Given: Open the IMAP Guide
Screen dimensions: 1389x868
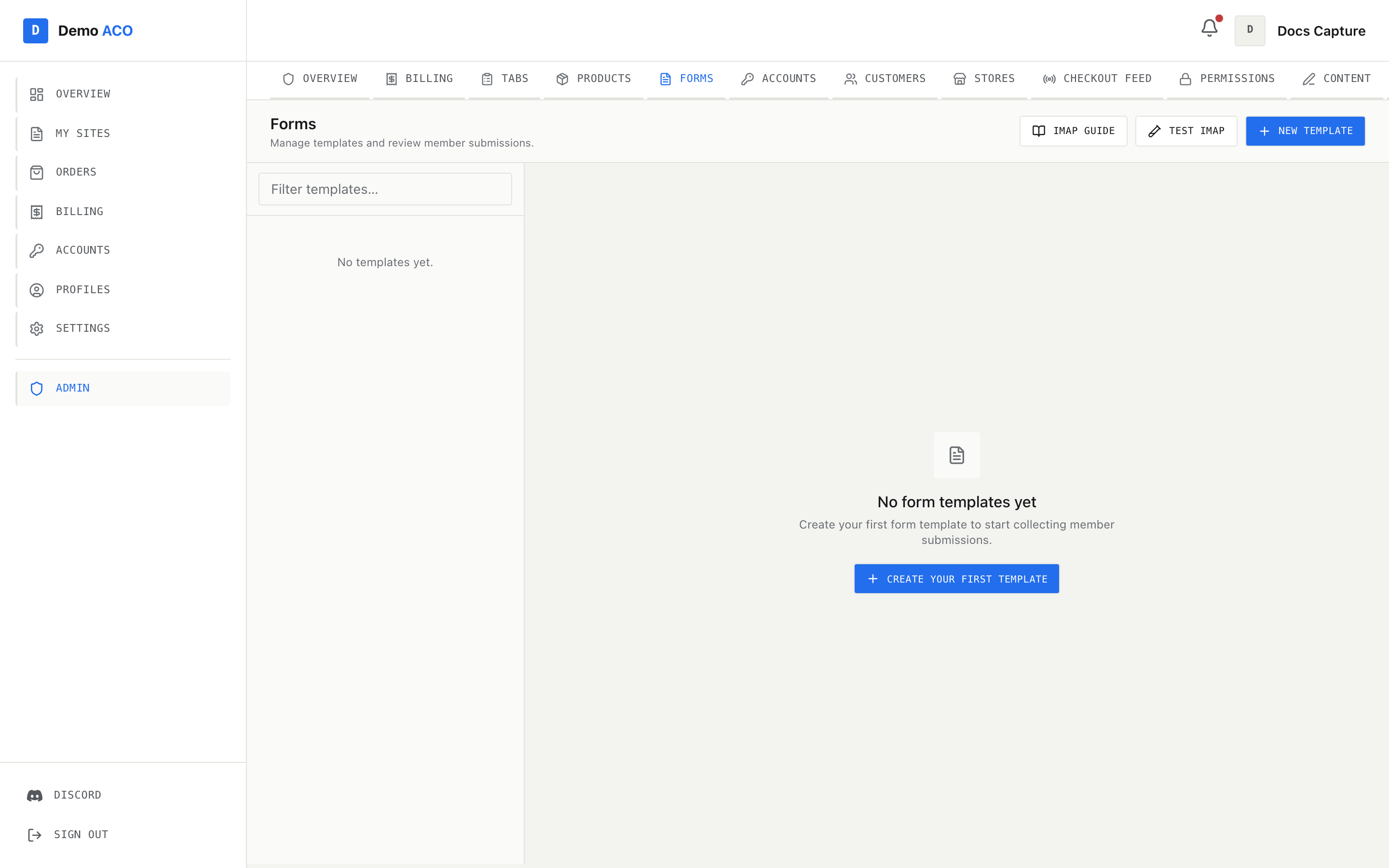Looking at the screenshot, I should point(1073,131).
